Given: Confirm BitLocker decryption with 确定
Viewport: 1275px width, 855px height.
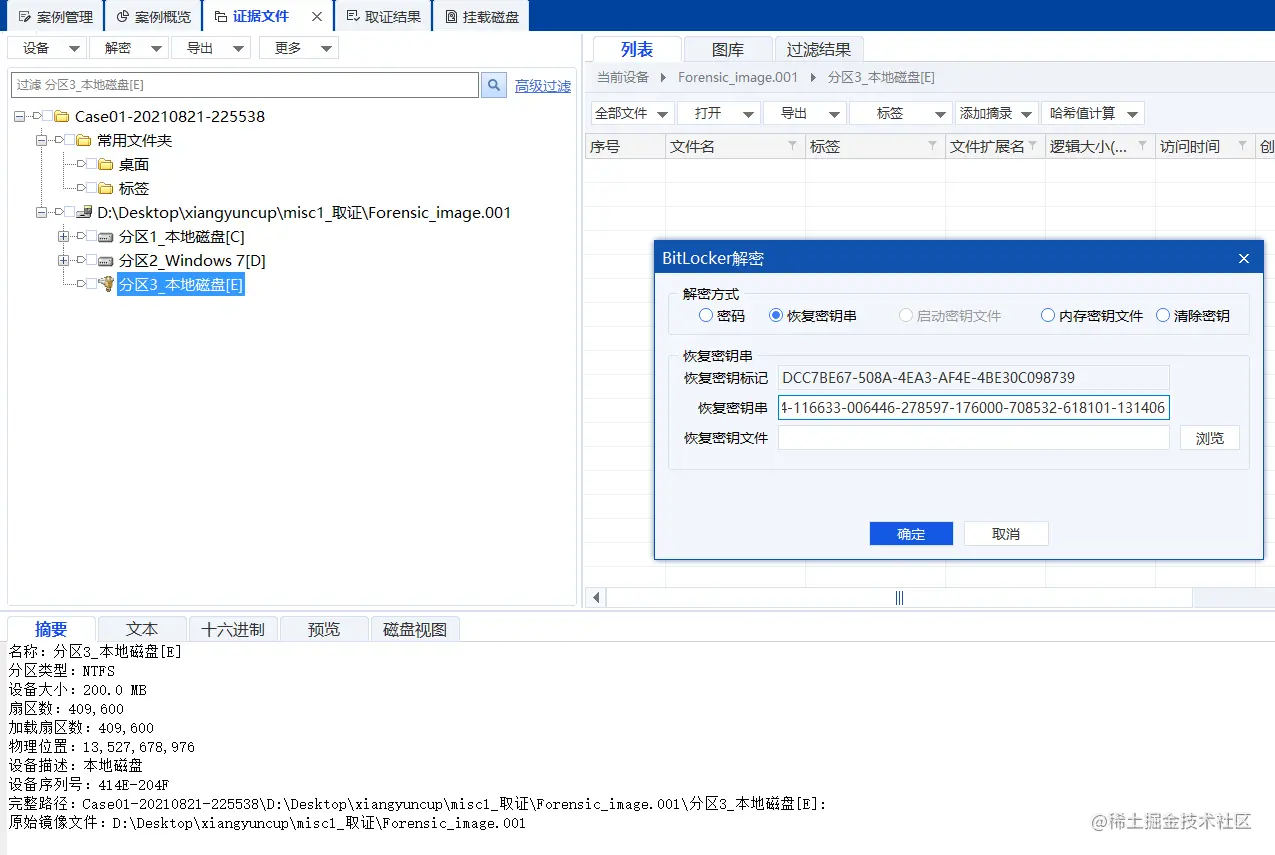Looking at the screenshot, I should coord(910,533).
